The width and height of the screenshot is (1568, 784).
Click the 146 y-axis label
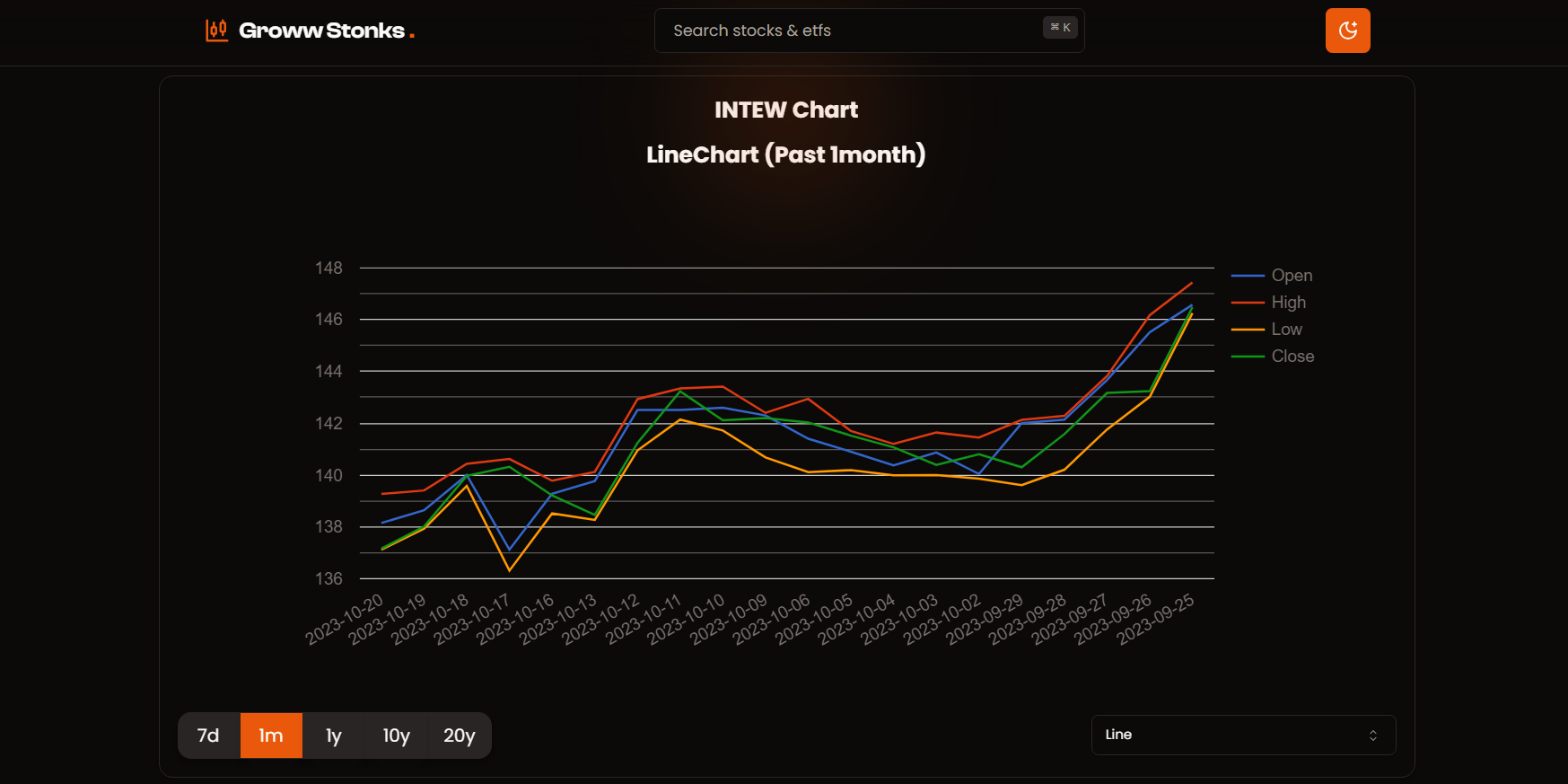[328, 319]
